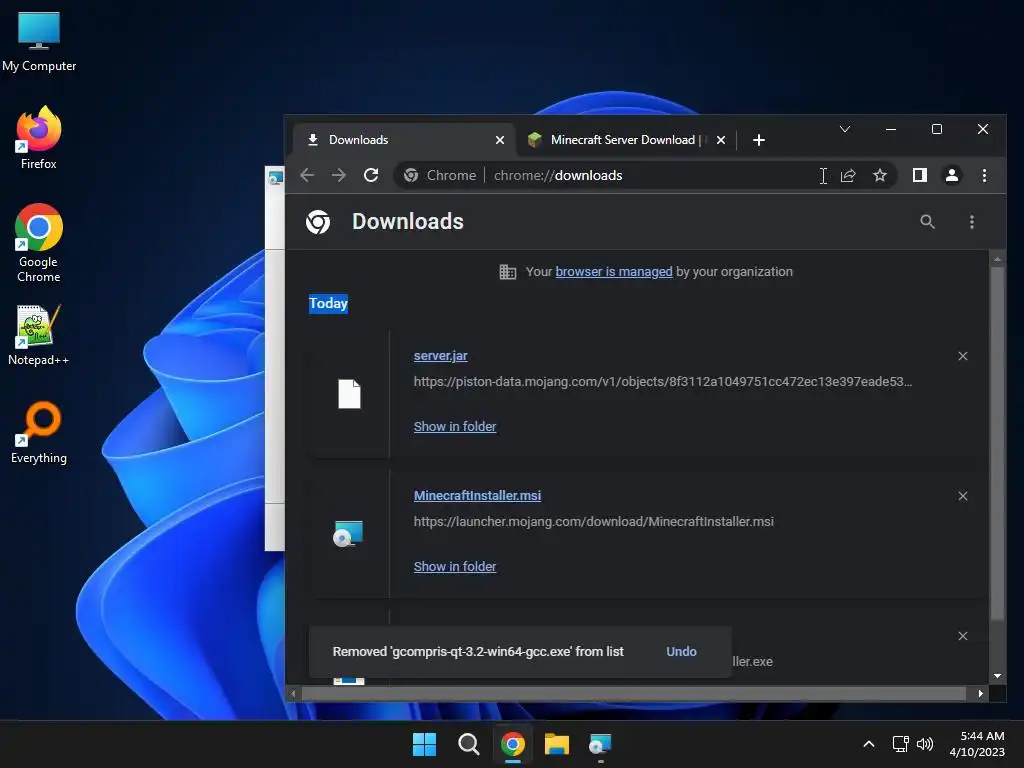Open a new browser tab

pos(758,140)
